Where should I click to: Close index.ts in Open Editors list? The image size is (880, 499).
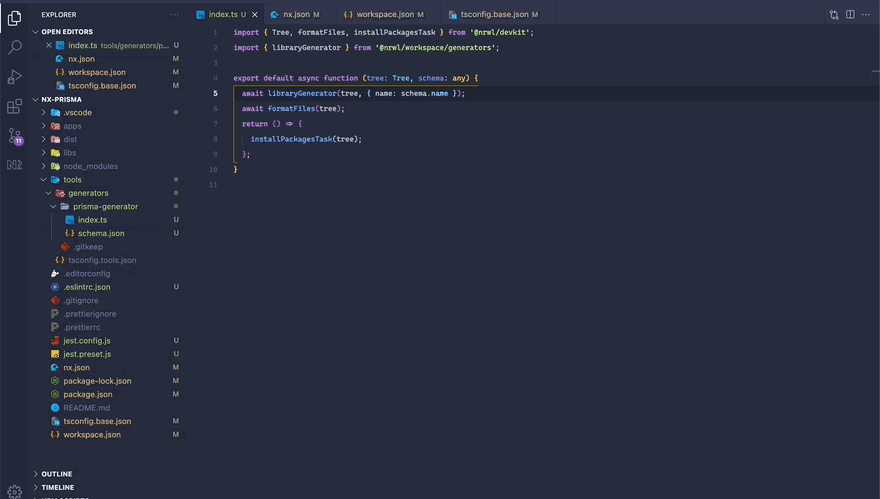49,45
